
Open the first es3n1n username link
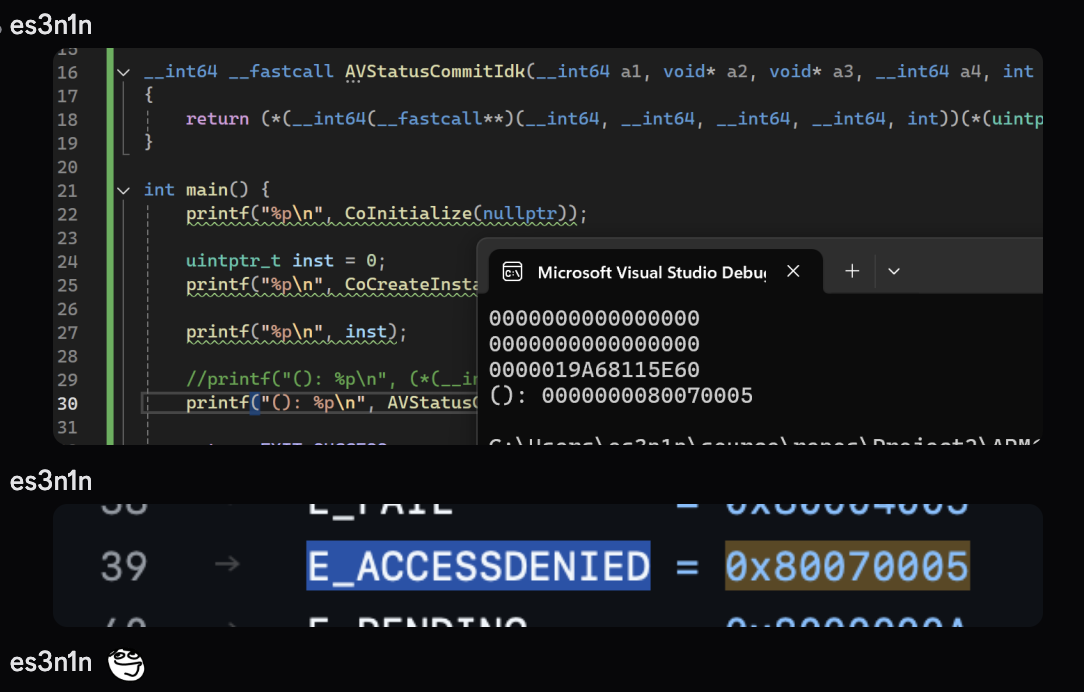point(50,26)
